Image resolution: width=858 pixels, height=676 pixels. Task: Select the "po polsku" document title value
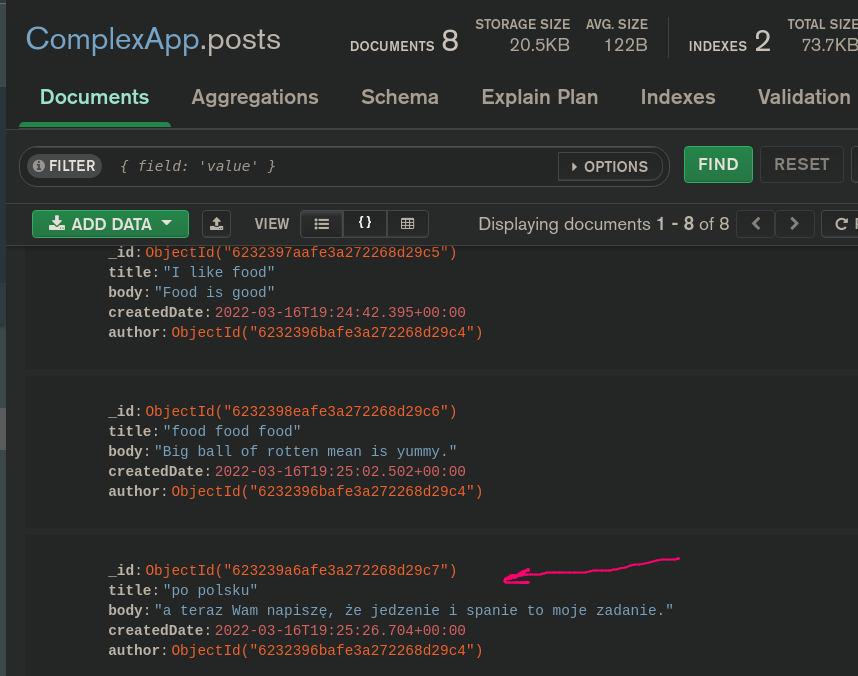(210, 590)
